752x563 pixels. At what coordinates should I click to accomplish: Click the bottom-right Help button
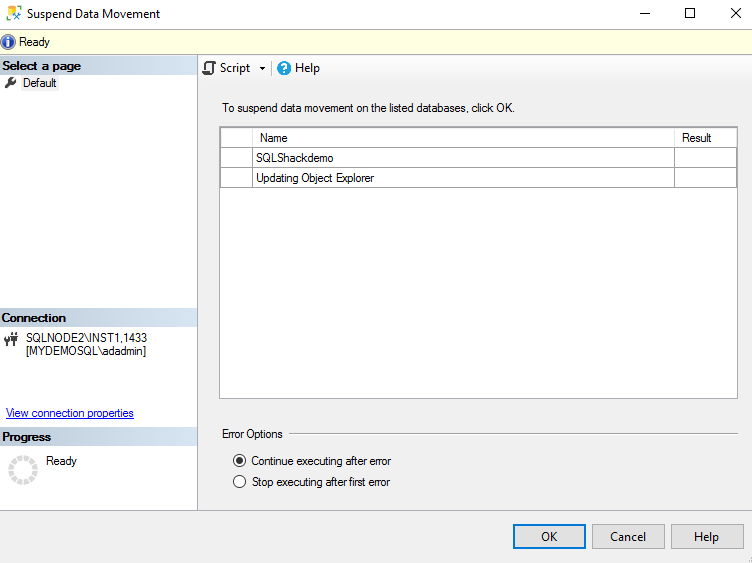(x=706, y=537)
